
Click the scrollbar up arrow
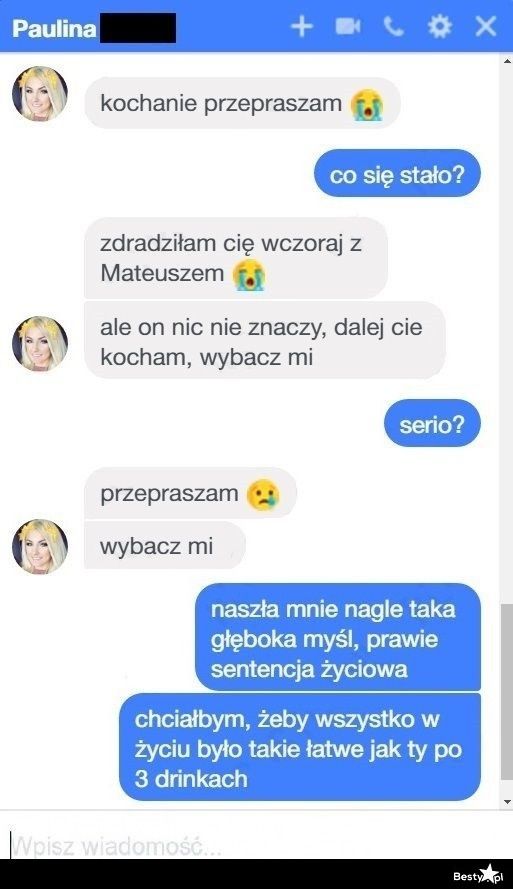(507, 61)
